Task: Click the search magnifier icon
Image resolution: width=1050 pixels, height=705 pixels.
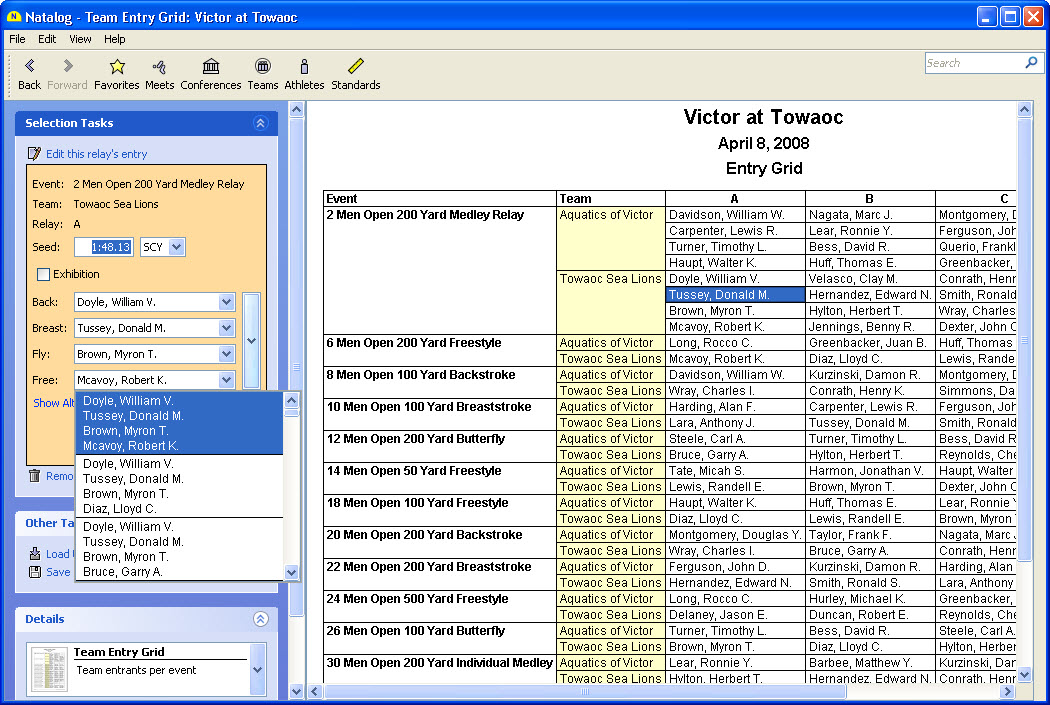Action: pyautogui.click(x=1031, y=63)
